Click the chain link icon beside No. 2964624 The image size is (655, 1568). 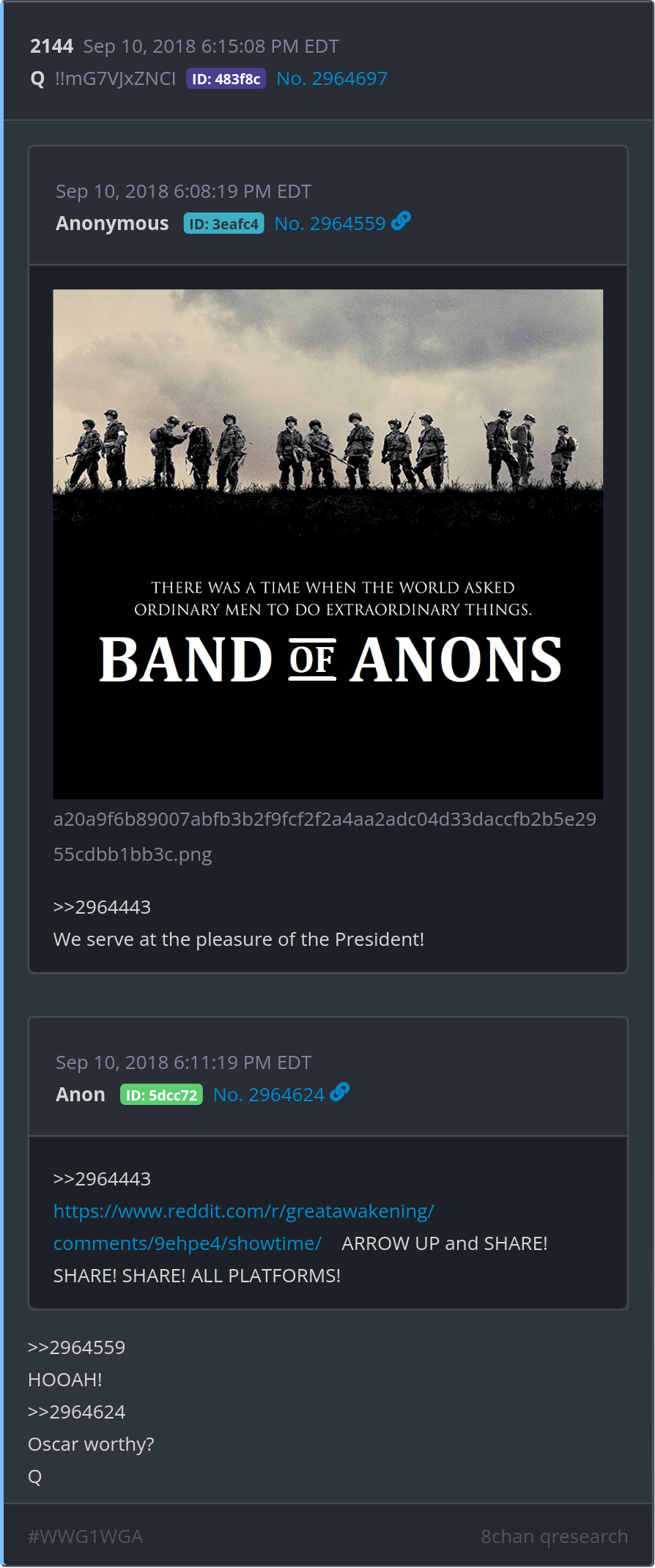pos(340,1092)
